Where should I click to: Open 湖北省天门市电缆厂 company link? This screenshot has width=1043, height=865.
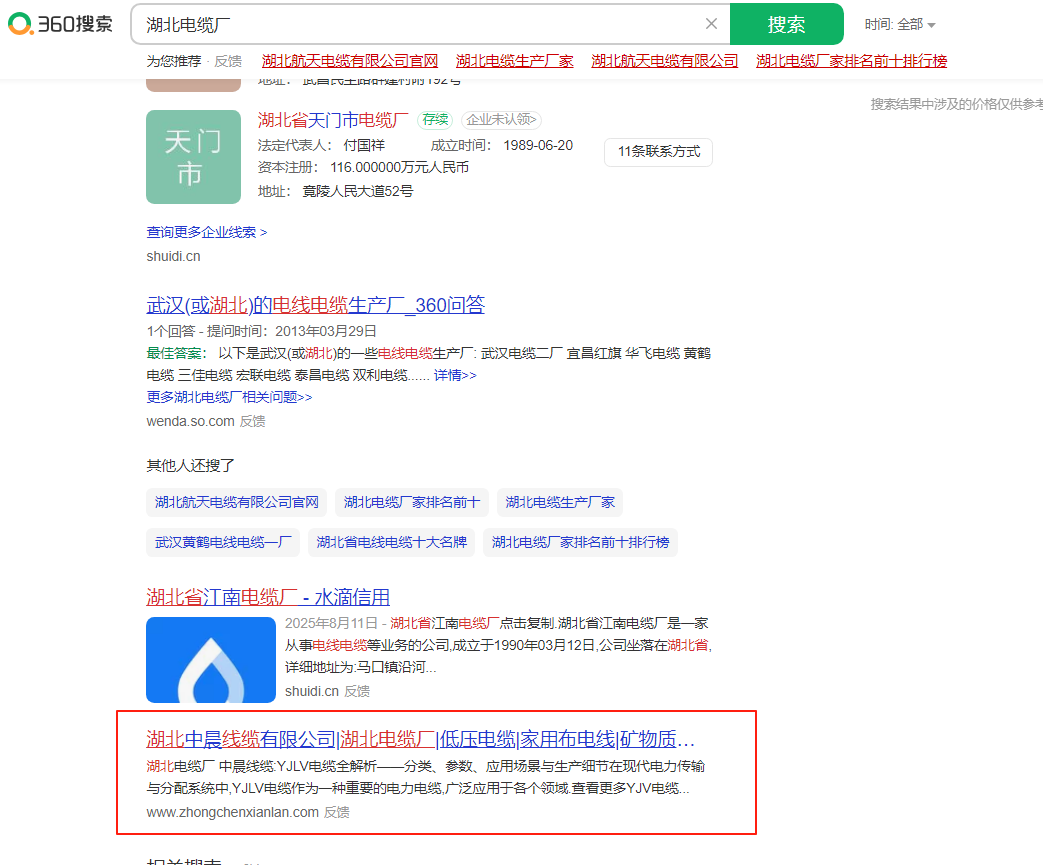tap(333, 120)
